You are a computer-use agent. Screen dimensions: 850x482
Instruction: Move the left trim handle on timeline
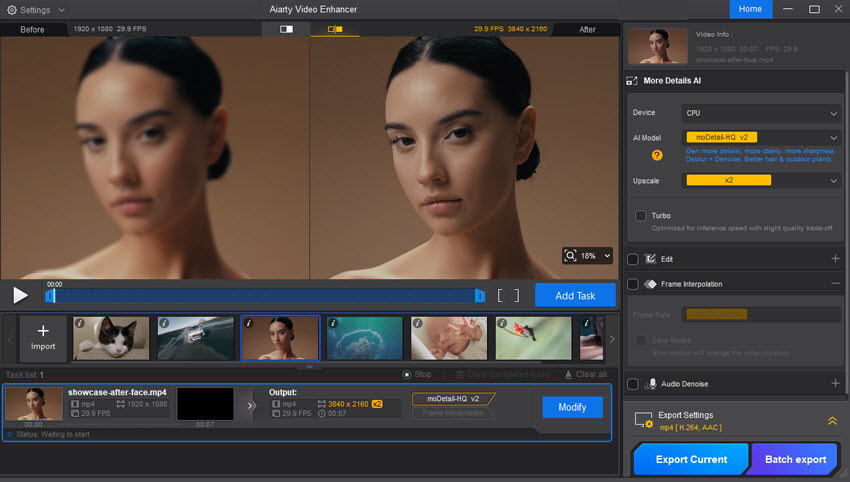pyautogui.click(x=50, y=295)
